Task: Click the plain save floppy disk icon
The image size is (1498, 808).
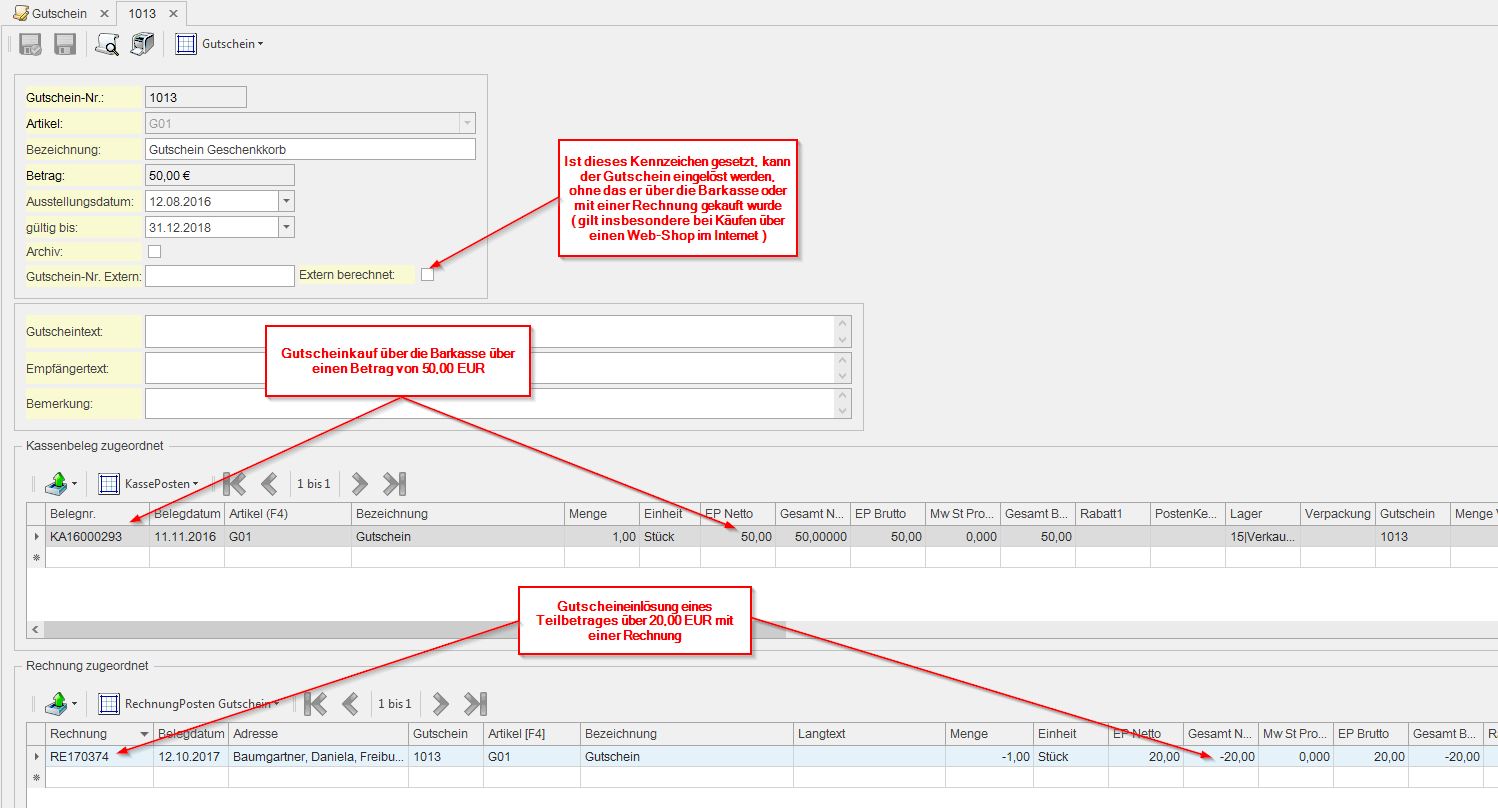Action: (65, 44)
